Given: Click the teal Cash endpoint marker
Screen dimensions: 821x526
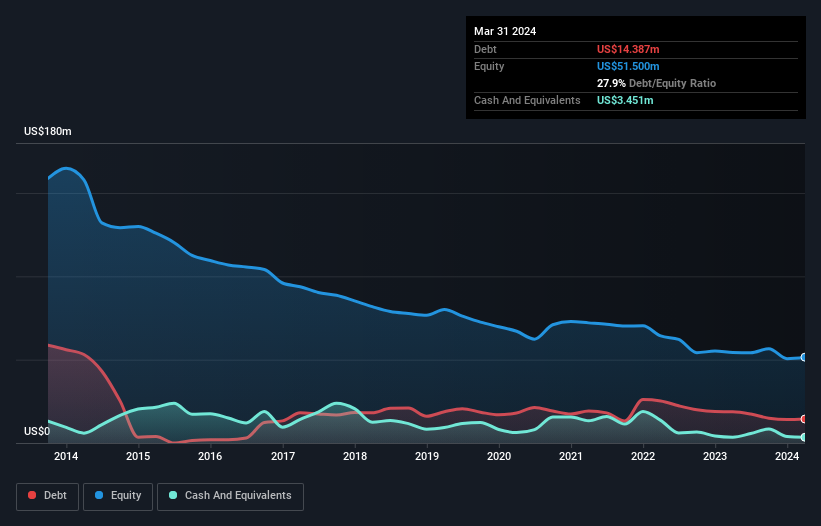Looking at the screenshot, I should tap(804, 437).
